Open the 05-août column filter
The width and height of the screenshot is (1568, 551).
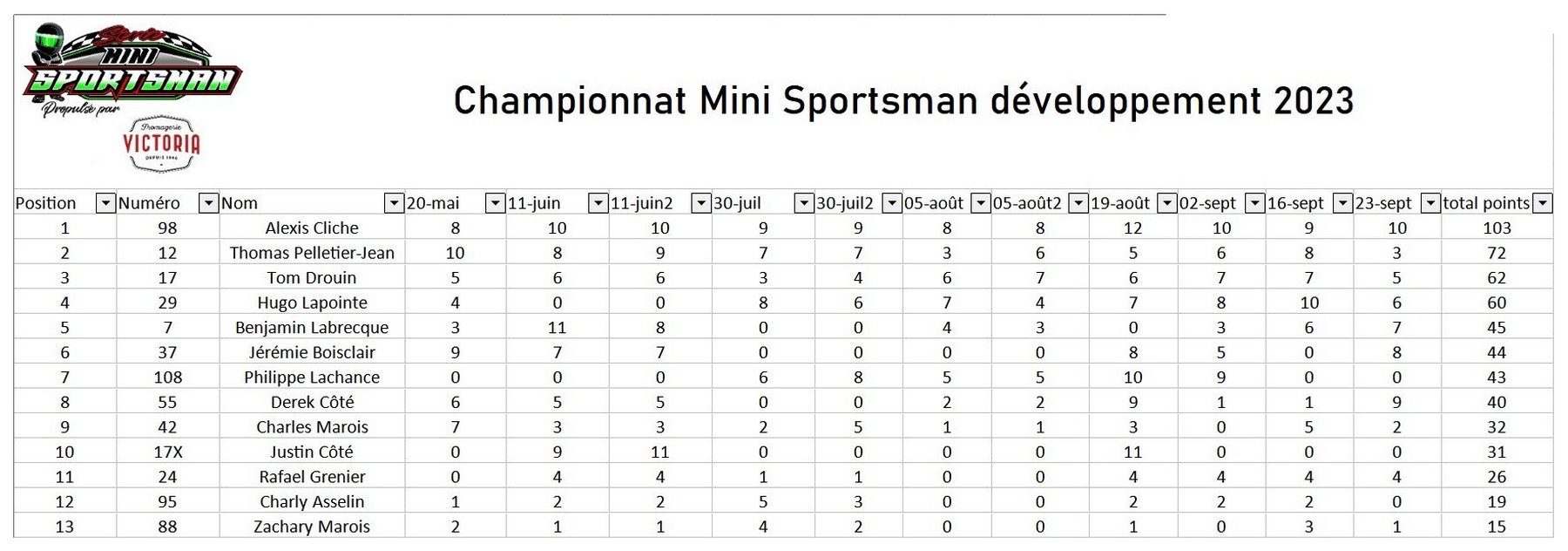click(981, 203)
